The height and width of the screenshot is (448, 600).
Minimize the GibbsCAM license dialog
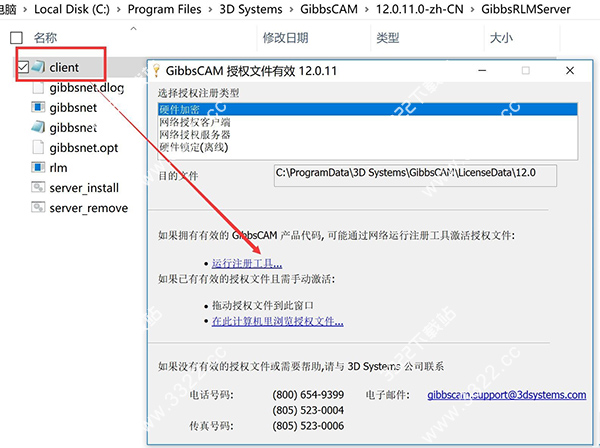point(482,71)
